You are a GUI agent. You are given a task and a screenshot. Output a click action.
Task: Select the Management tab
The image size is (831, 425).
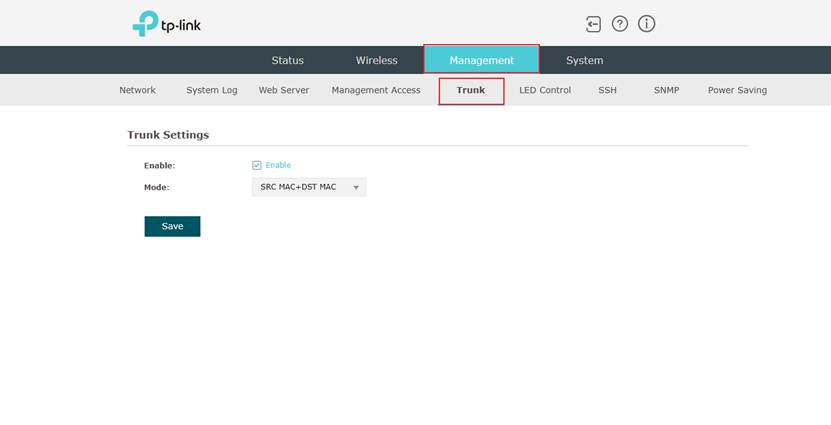point(481,60)
